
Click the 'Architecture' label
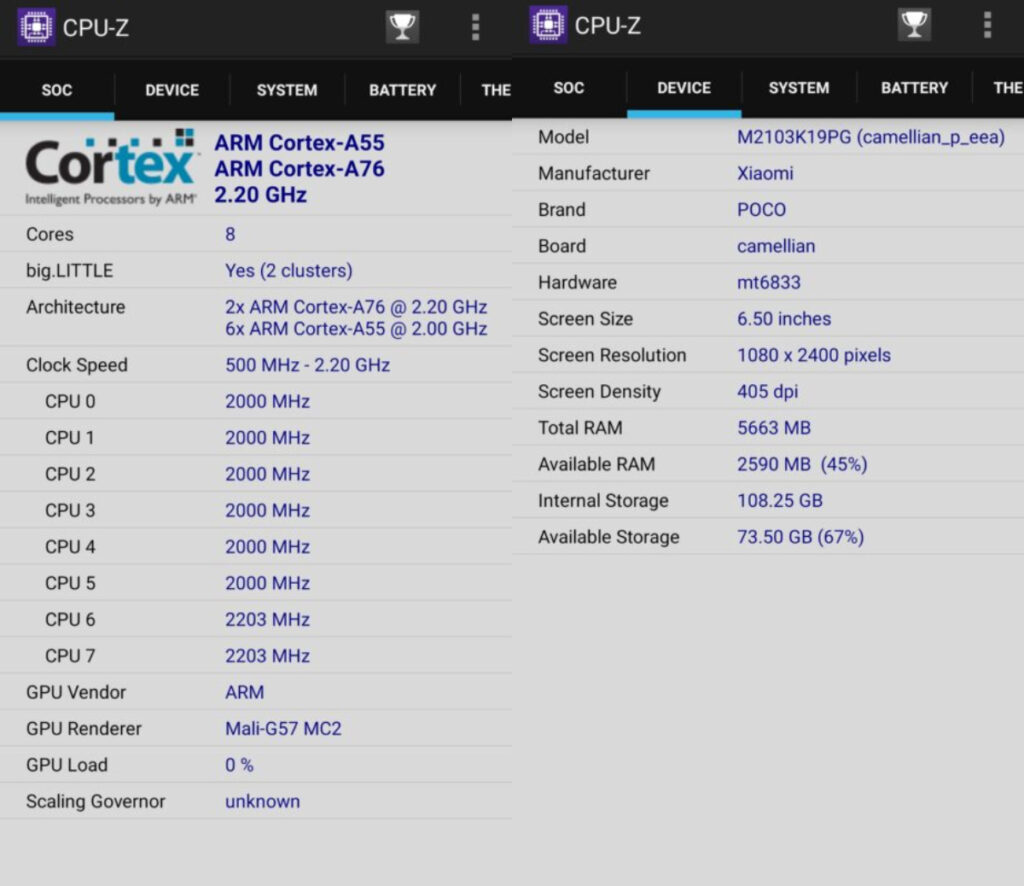tap(76, 307)
